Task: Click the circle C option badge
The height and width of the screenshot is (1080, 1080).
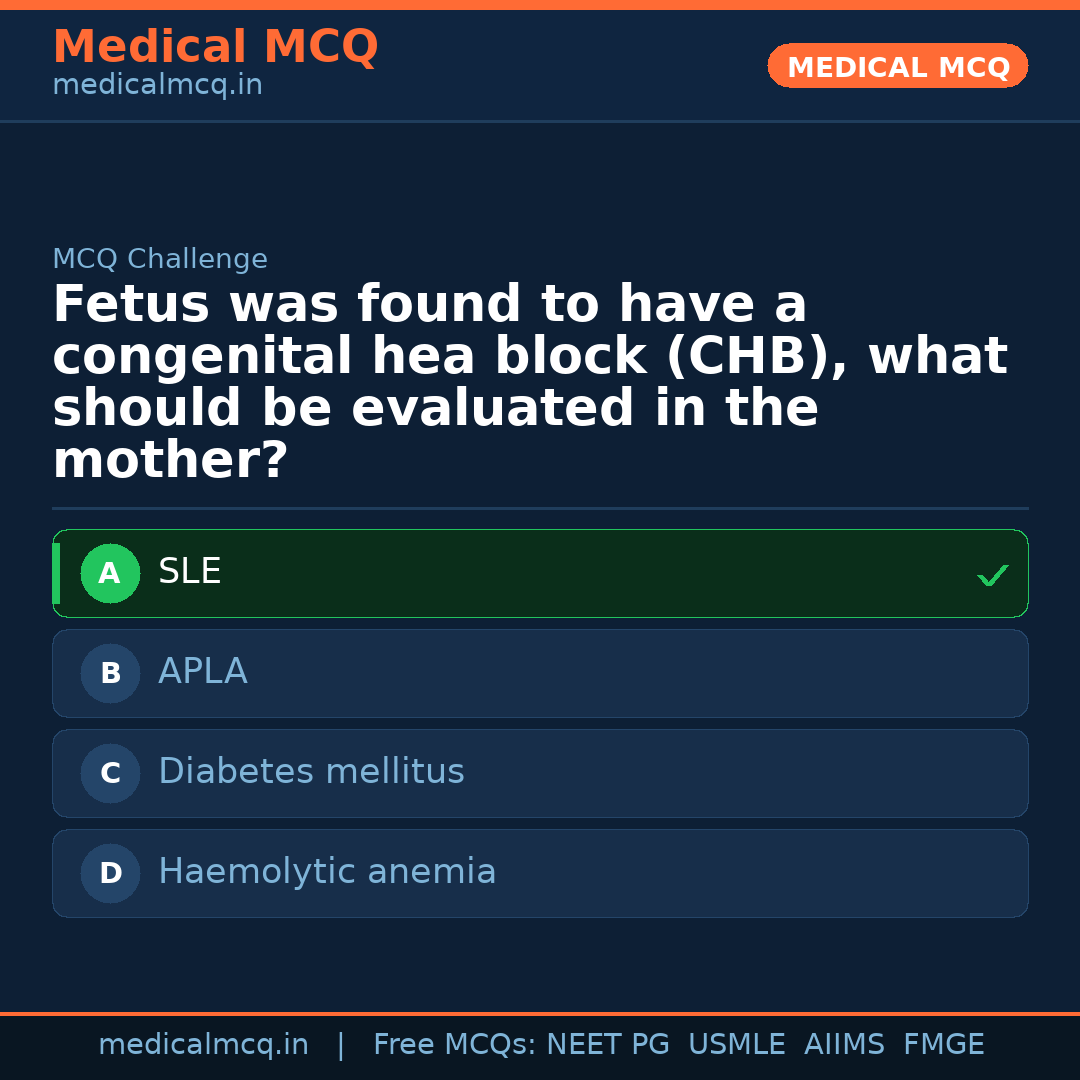Action: click(x=110, y=774)
